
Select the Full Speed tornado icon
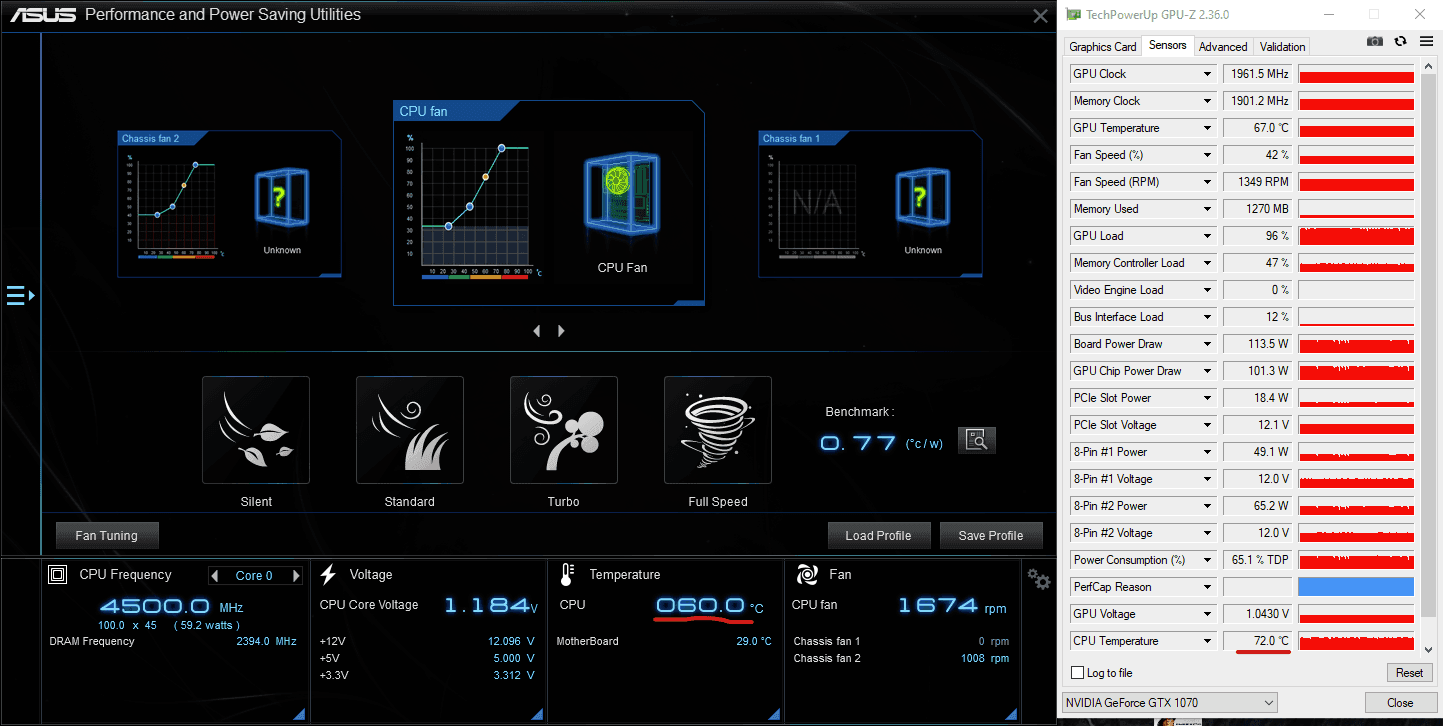click(x=718, y=430)
